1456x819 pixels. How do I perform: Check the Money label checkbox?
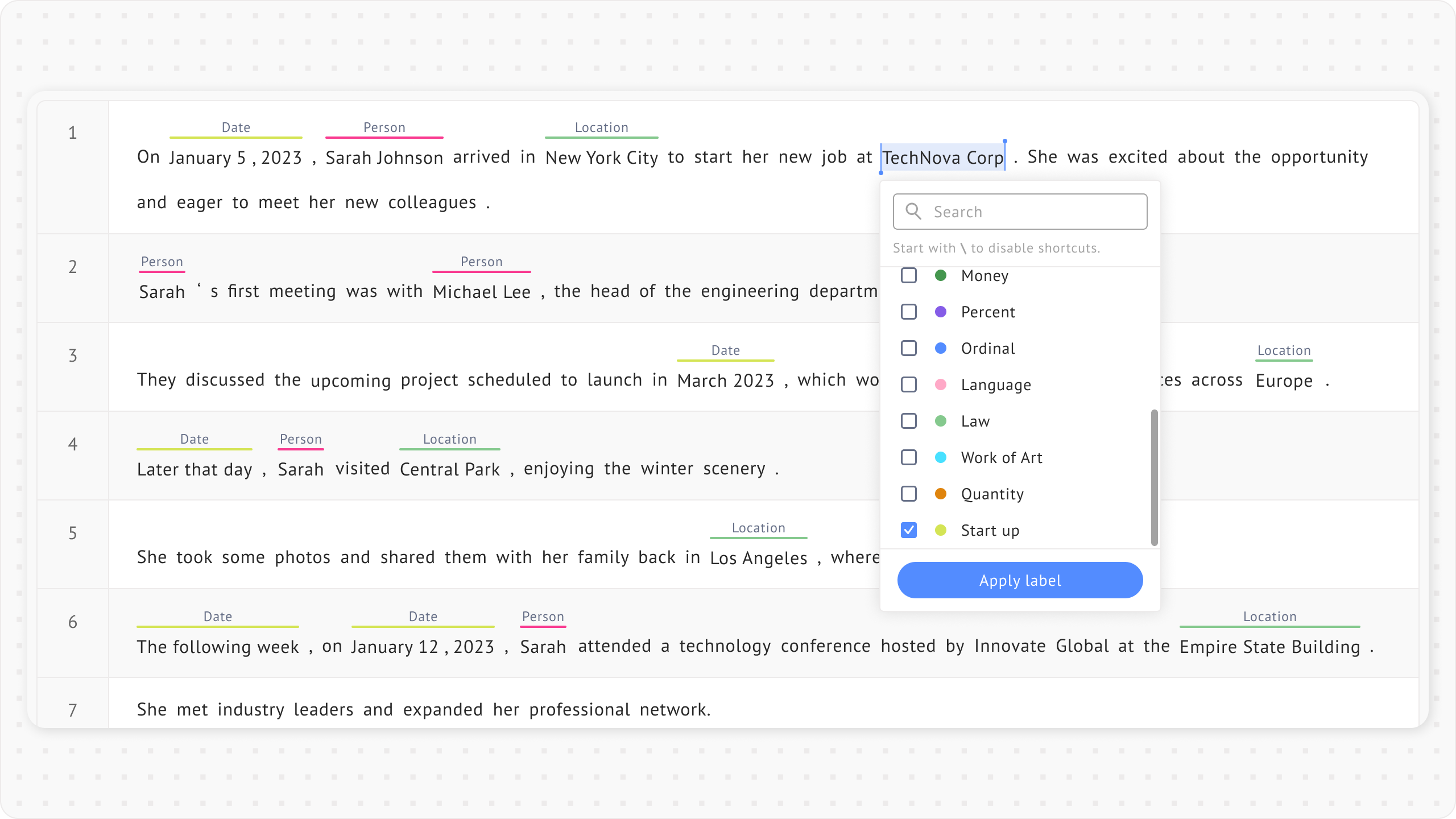(x=909, y=275)
